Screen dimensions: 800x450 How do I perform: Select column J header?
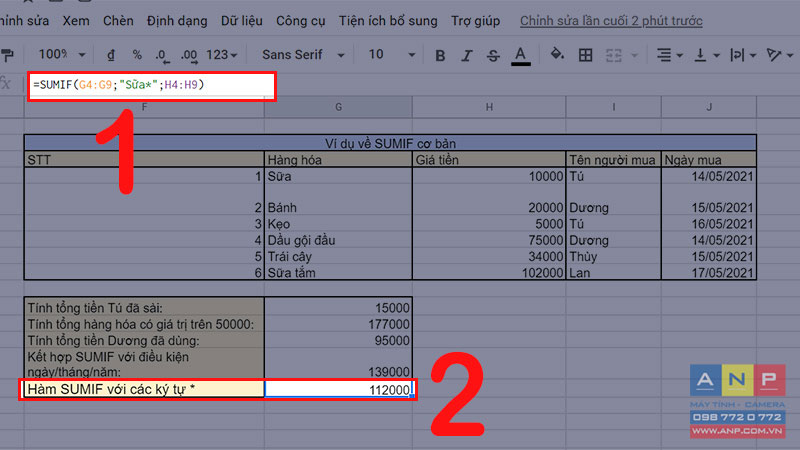click(x=709, y=107)
